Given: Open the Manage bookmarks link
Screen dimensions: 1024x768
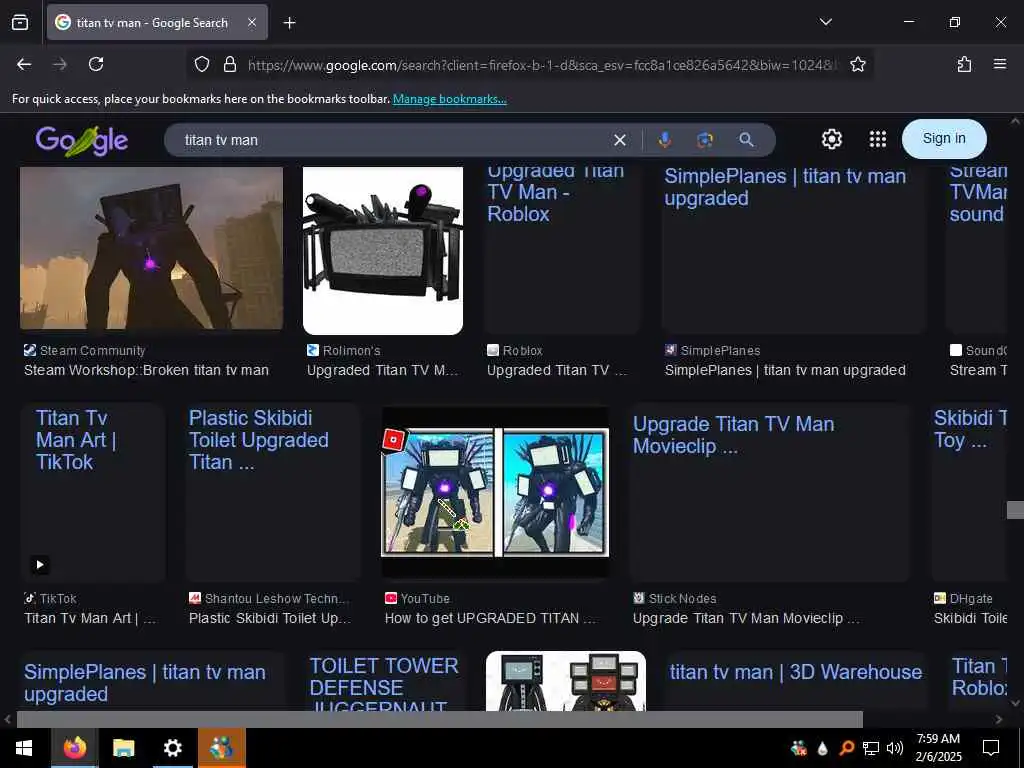Looking at the screenshot, I should click(449, 99).
